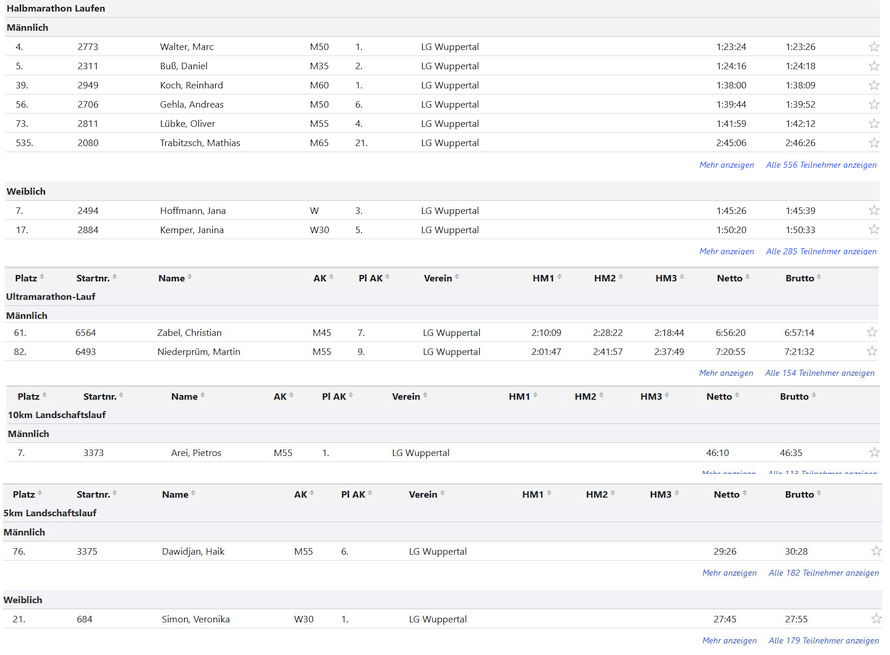
Task: Mark Arei, Pietros with the star
Action: [x=874, y=452]
